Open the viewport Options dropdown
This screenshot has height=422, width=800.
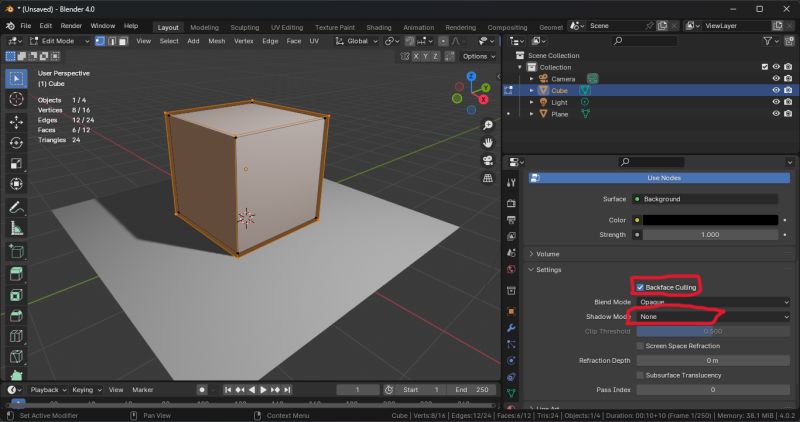coord(479,56)
